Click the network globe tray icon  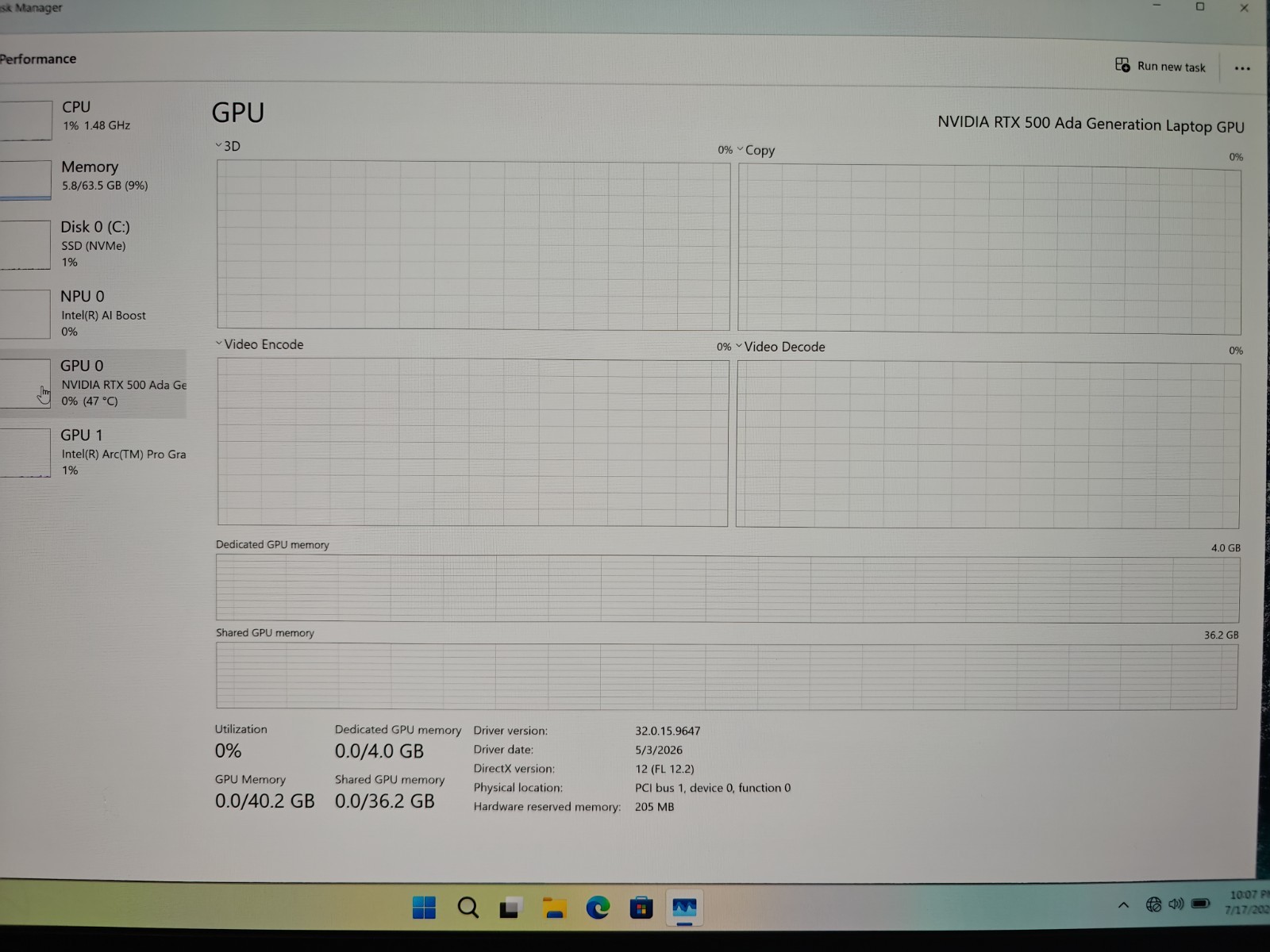point(1153,904)
